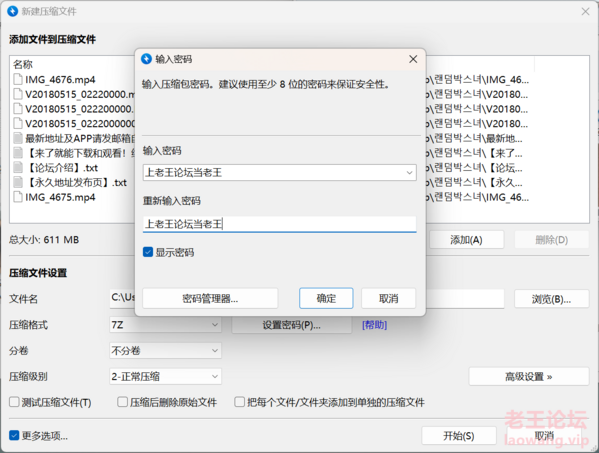Select the IMG_4675.mp4 file icon
This screenshot has height=453, width=599.
coord(18,197)
